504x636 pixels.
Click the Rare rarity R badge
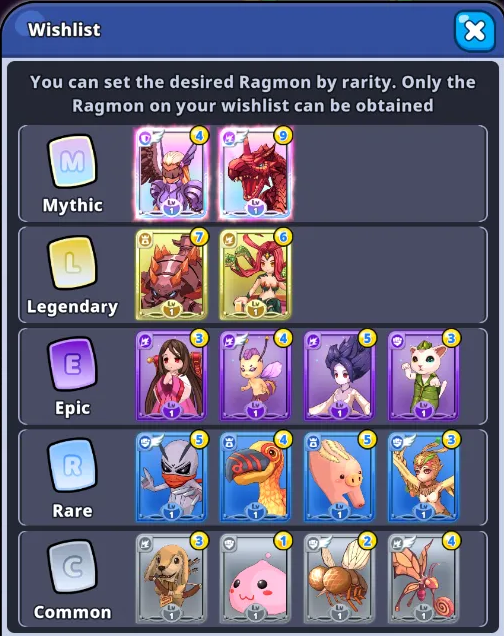[x=73, y=466]
